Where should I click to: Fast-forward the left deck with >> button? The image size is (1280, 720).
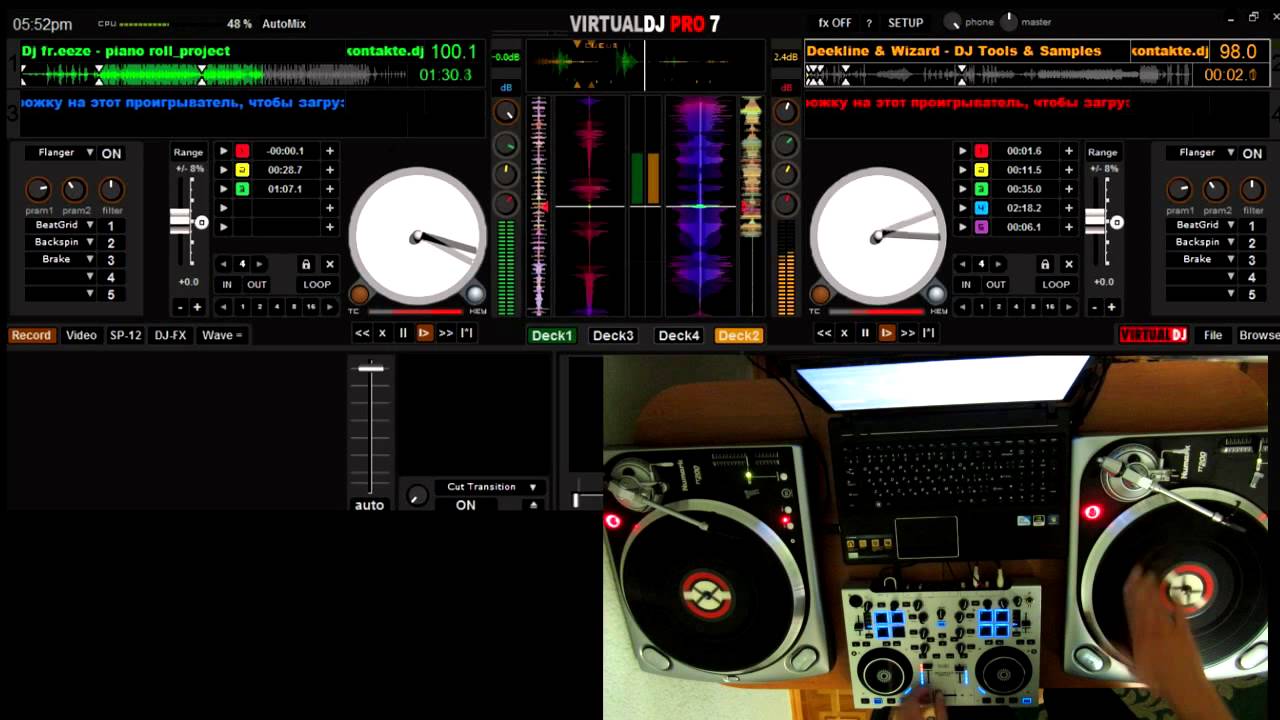click(446, 333)
